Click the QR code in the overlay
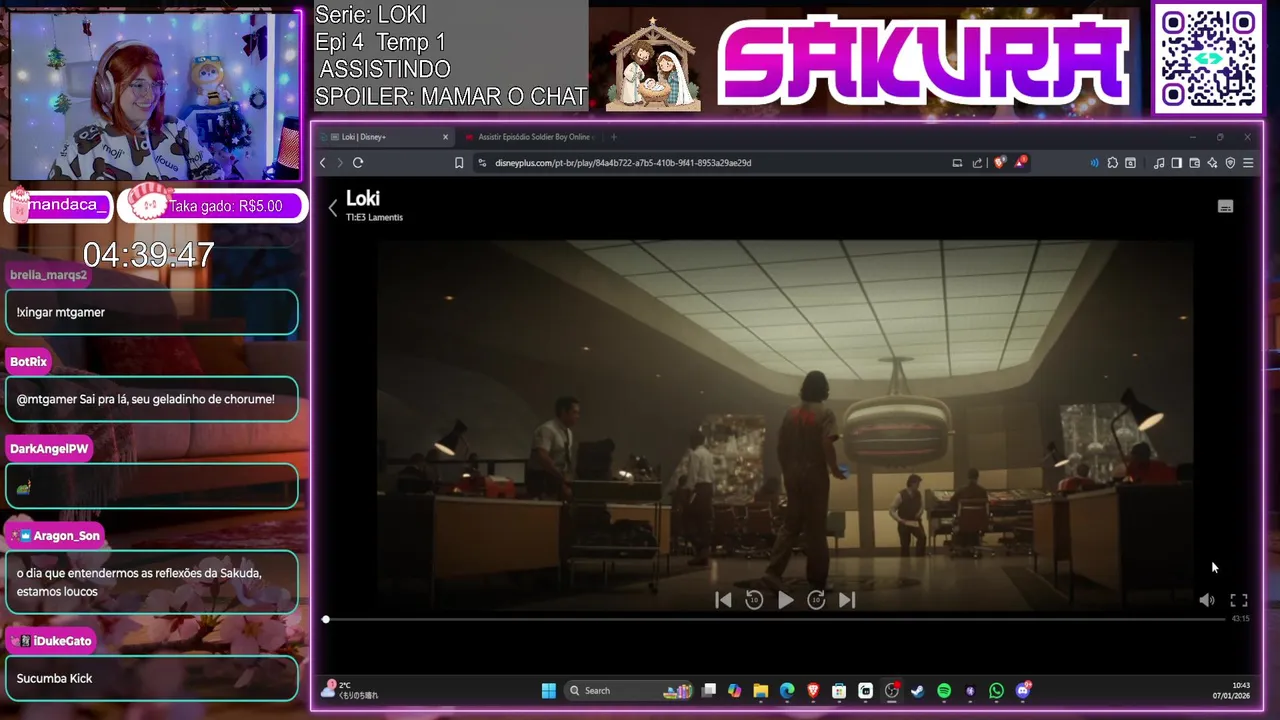 [1208, 58]
